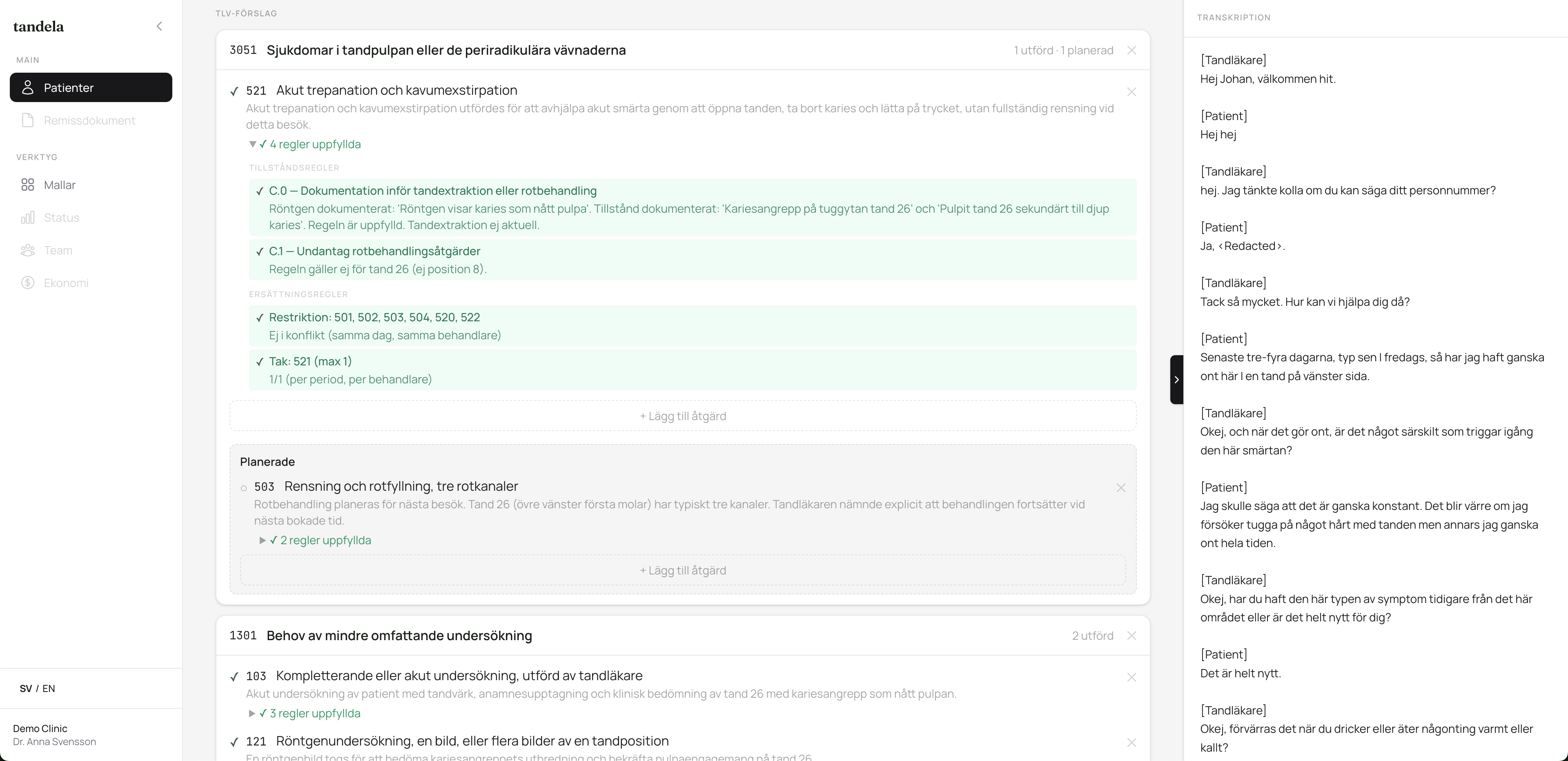Go to Patienter in main menu
Viewport: 1568px width, 761px height.
91,88
